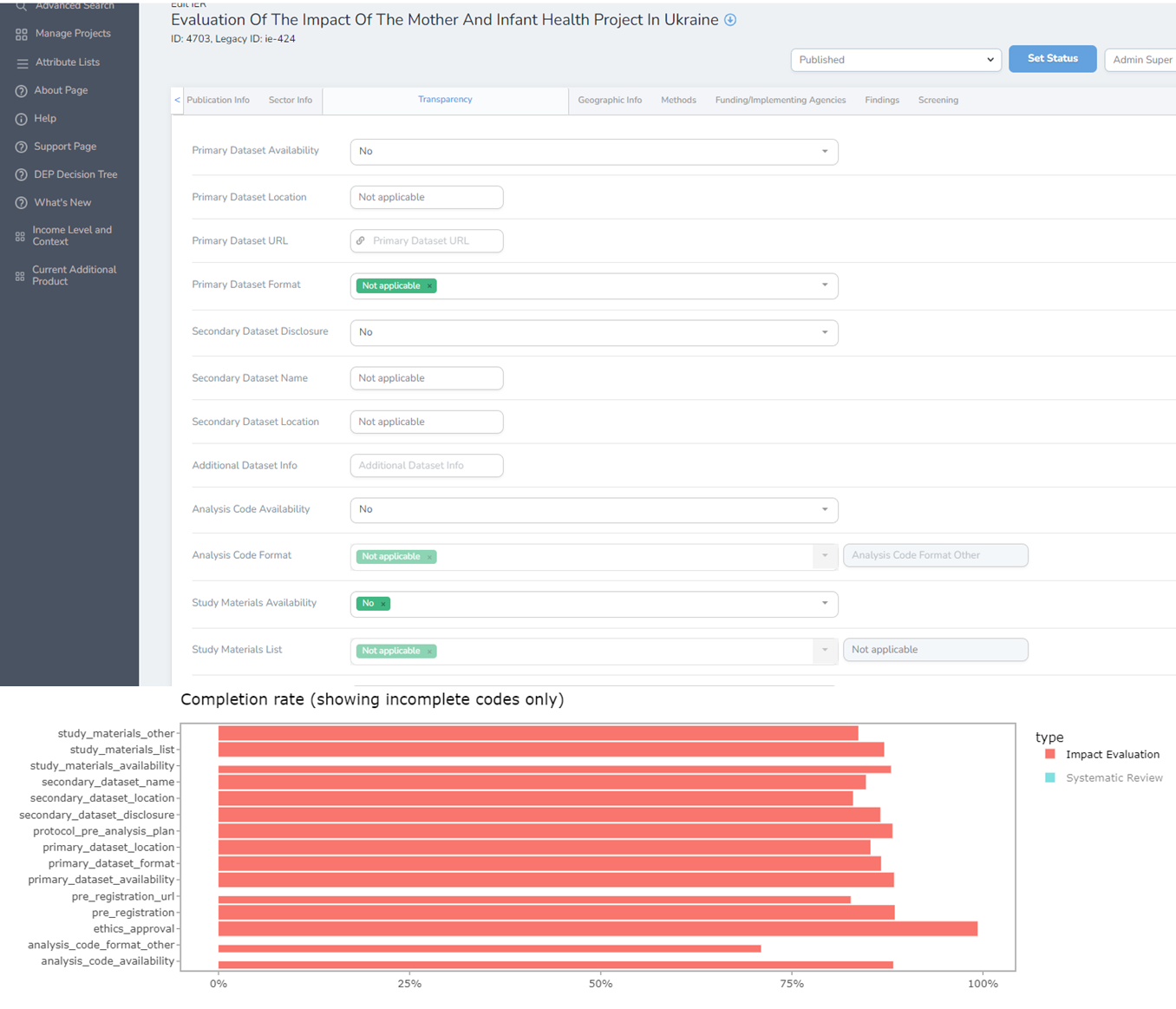
Task: Open the Analysis Code Availability dropdown
Action: click(x=593, y=510)
